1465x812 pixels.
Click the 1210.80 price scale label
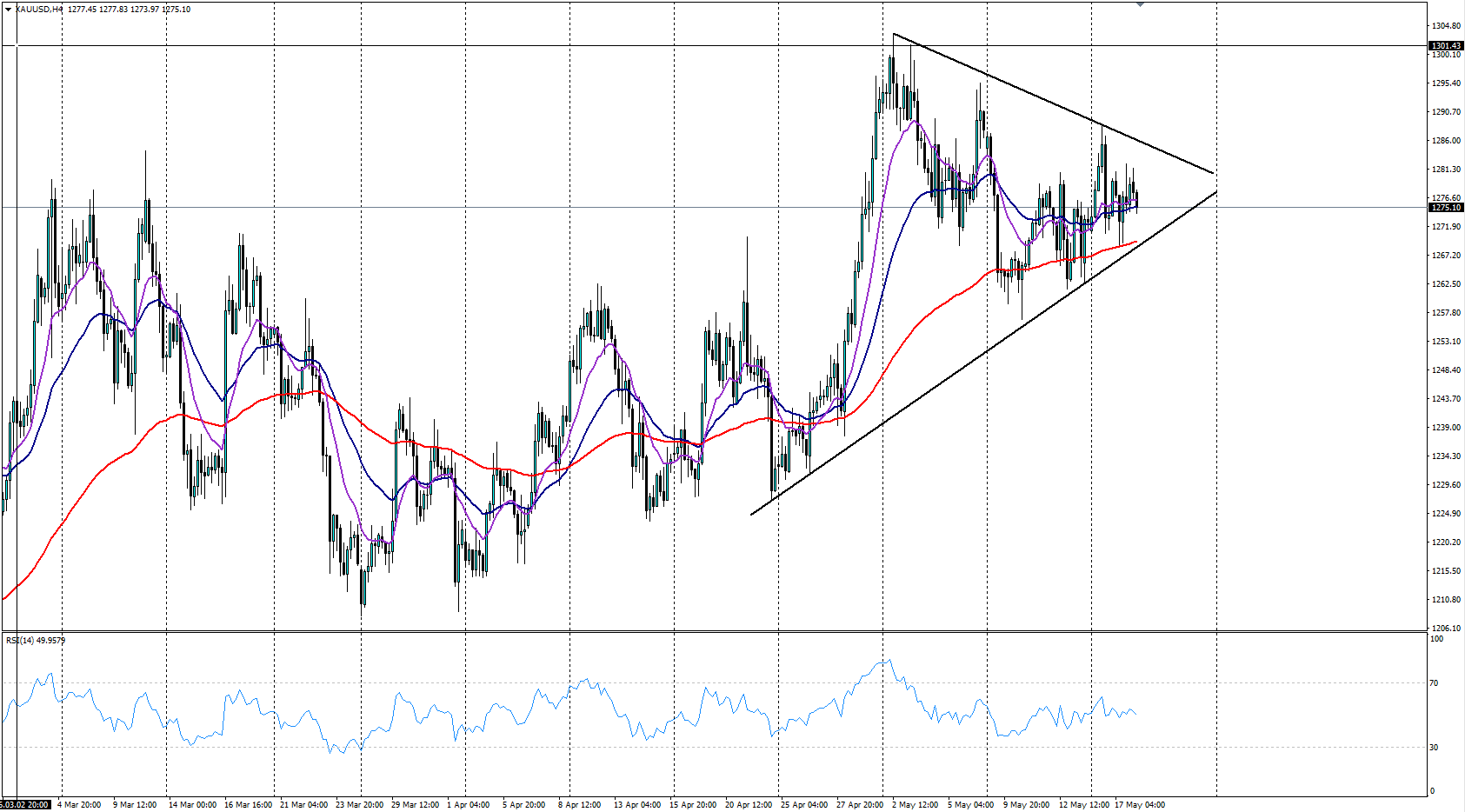point(1446,600)
